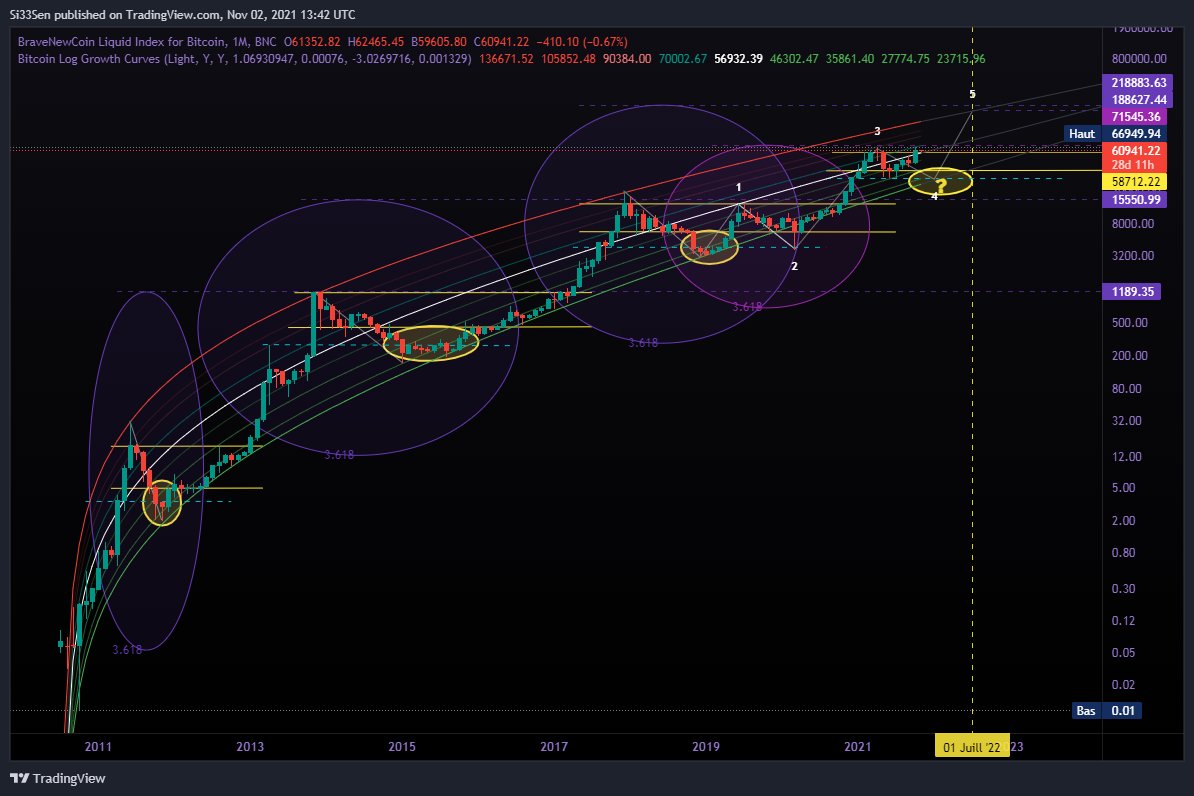
Task: Click the 12.00 price axis value
Action: pyautogui.click(x=1126, y=457)
